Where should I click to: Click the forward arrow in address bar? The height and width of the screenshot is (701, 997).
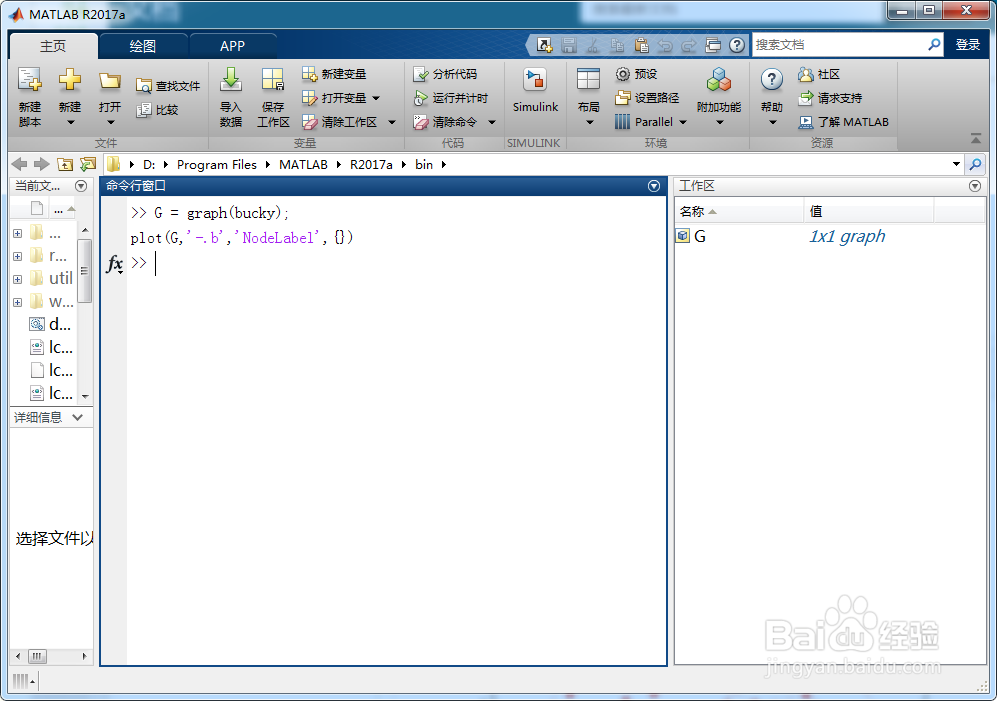42,165
